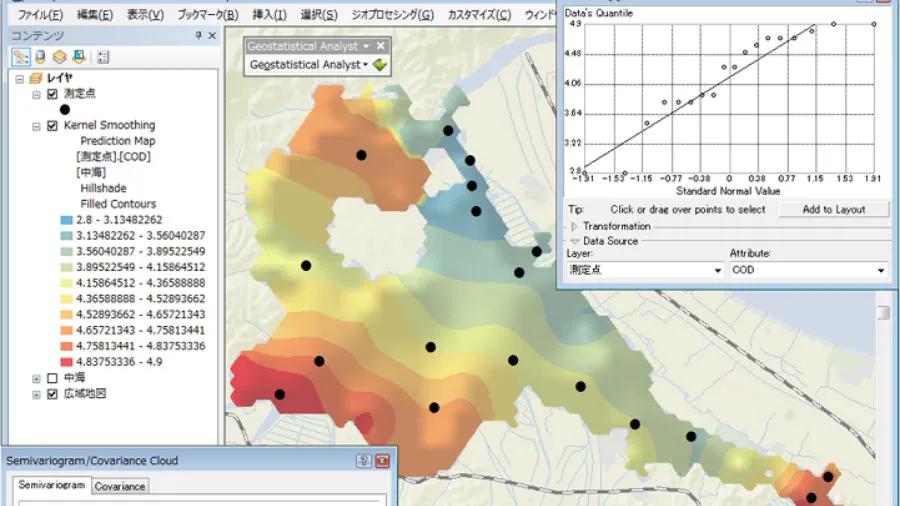This screenshot has width=900, height=506.
Task: Open the ブックマーク(B) menu
Action: [208, 15]
